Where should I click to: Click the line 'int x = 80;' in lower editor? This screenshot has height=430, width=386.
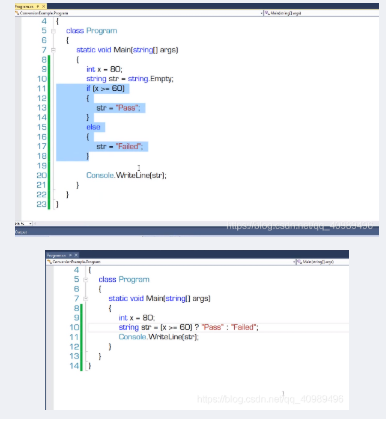click(x=137, y=318)
